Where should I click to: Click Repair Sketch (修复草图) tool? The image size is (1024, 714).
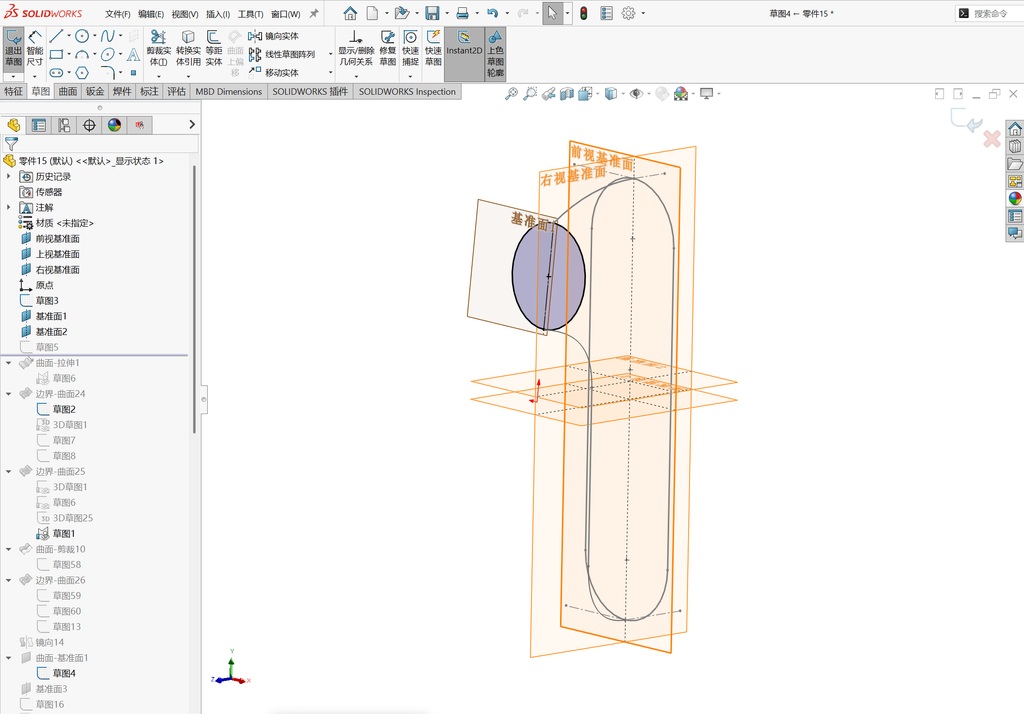pyautogui.click(x=387, y=48)
